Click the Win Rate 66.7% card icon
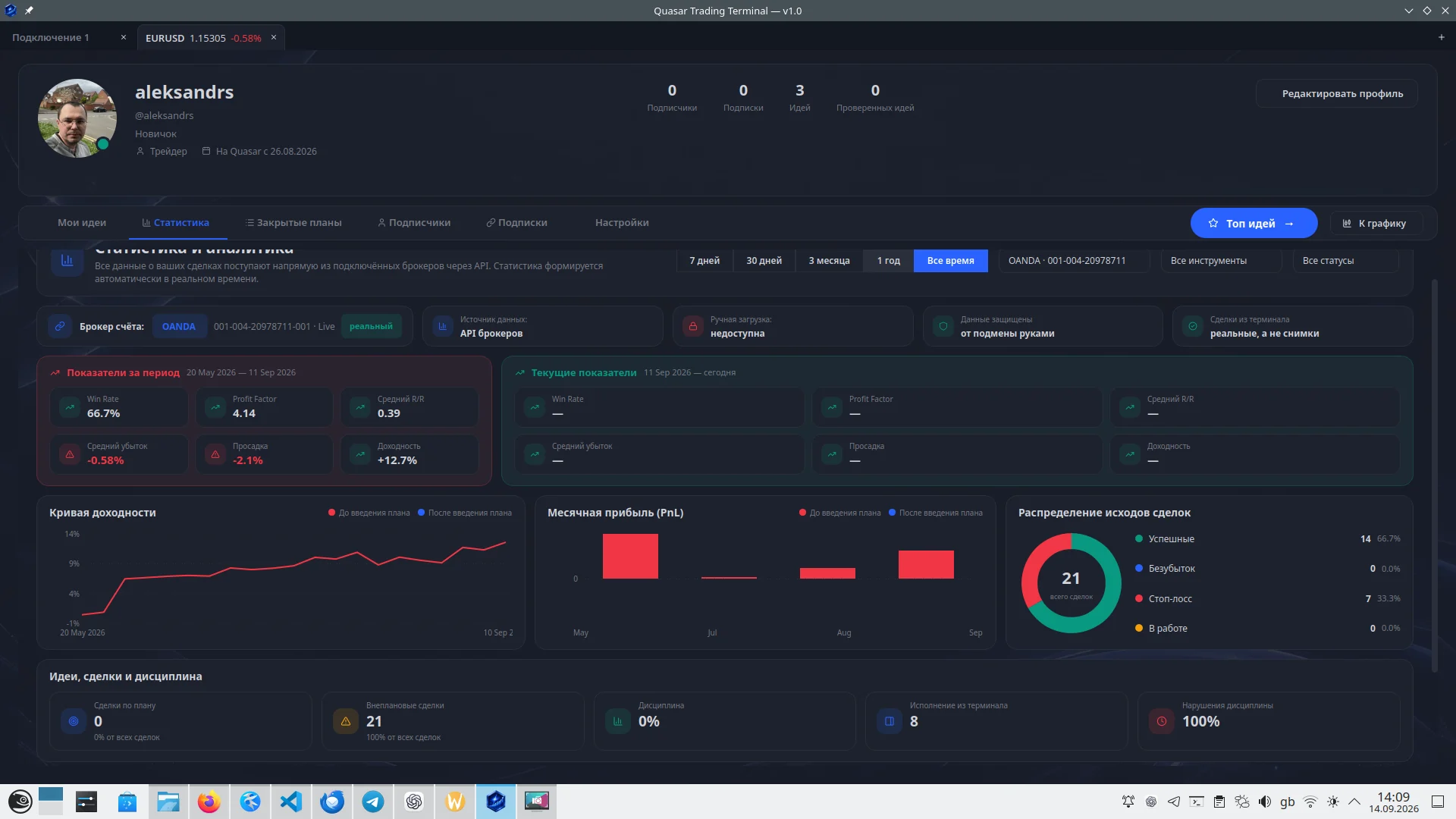The image size is (1456, 819). (70, 407)
